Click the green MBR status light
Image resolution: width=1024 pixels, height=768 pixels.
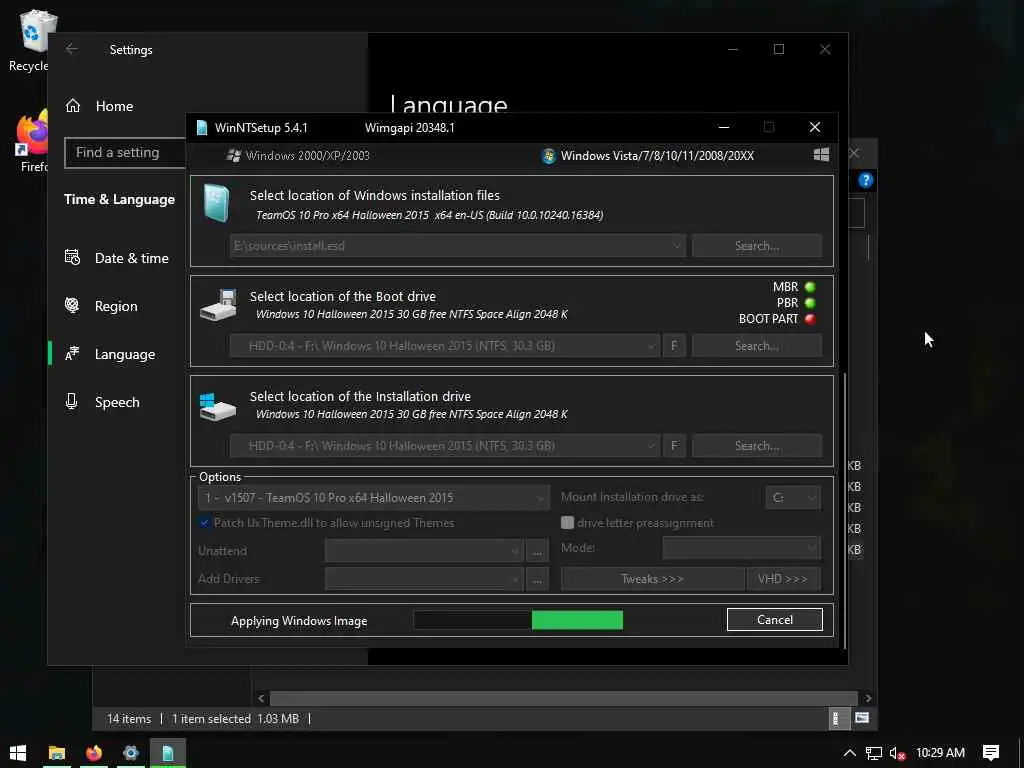810,287
